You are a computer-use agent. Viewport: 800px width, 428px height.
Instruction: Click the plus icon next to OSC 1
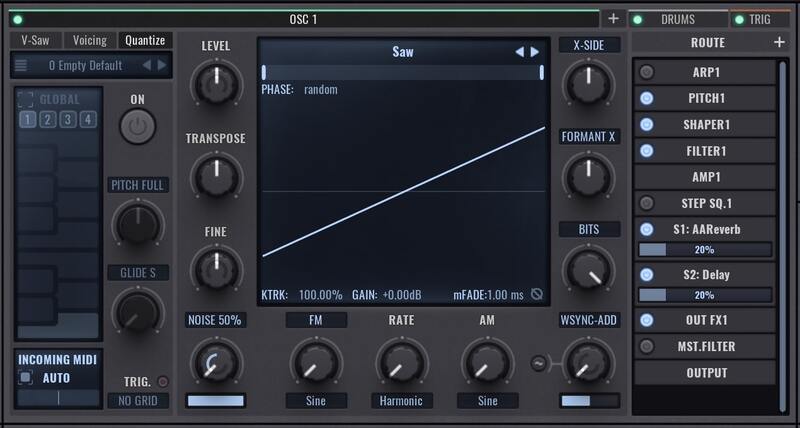pos(613,19)
